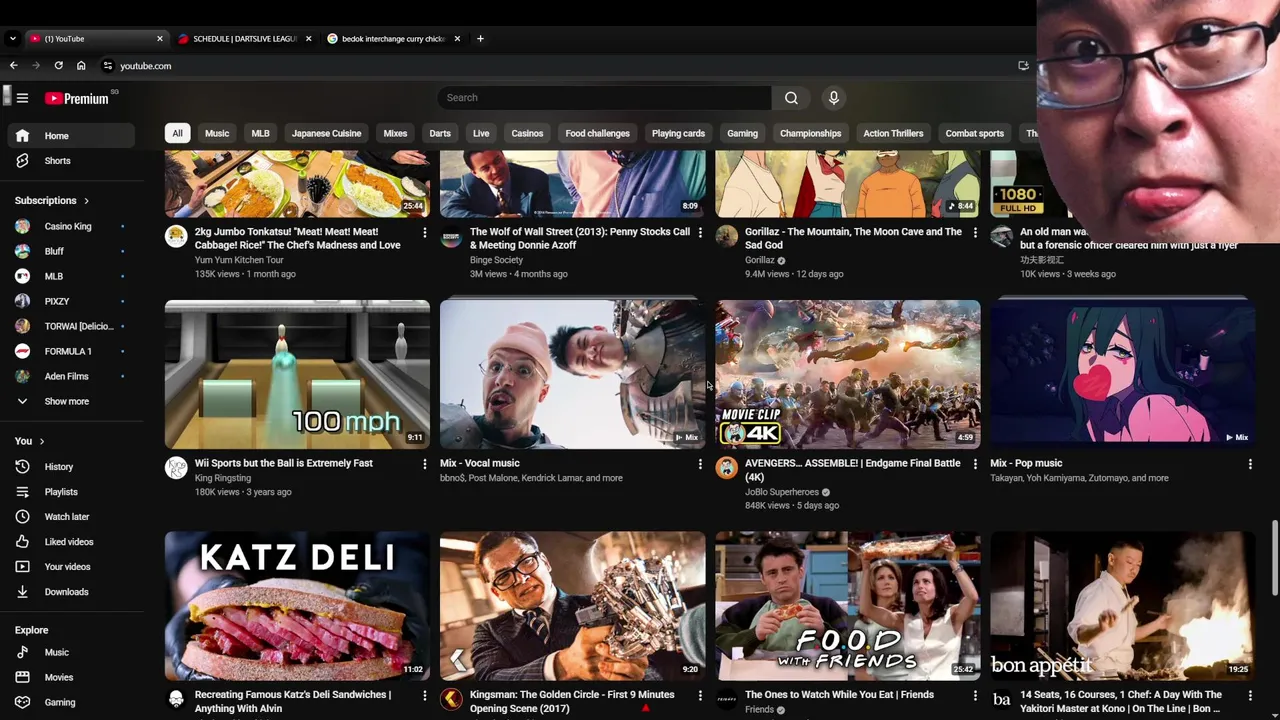The image size is (1280, 720).
Task: Open Music under Explore
Action: 70,652
